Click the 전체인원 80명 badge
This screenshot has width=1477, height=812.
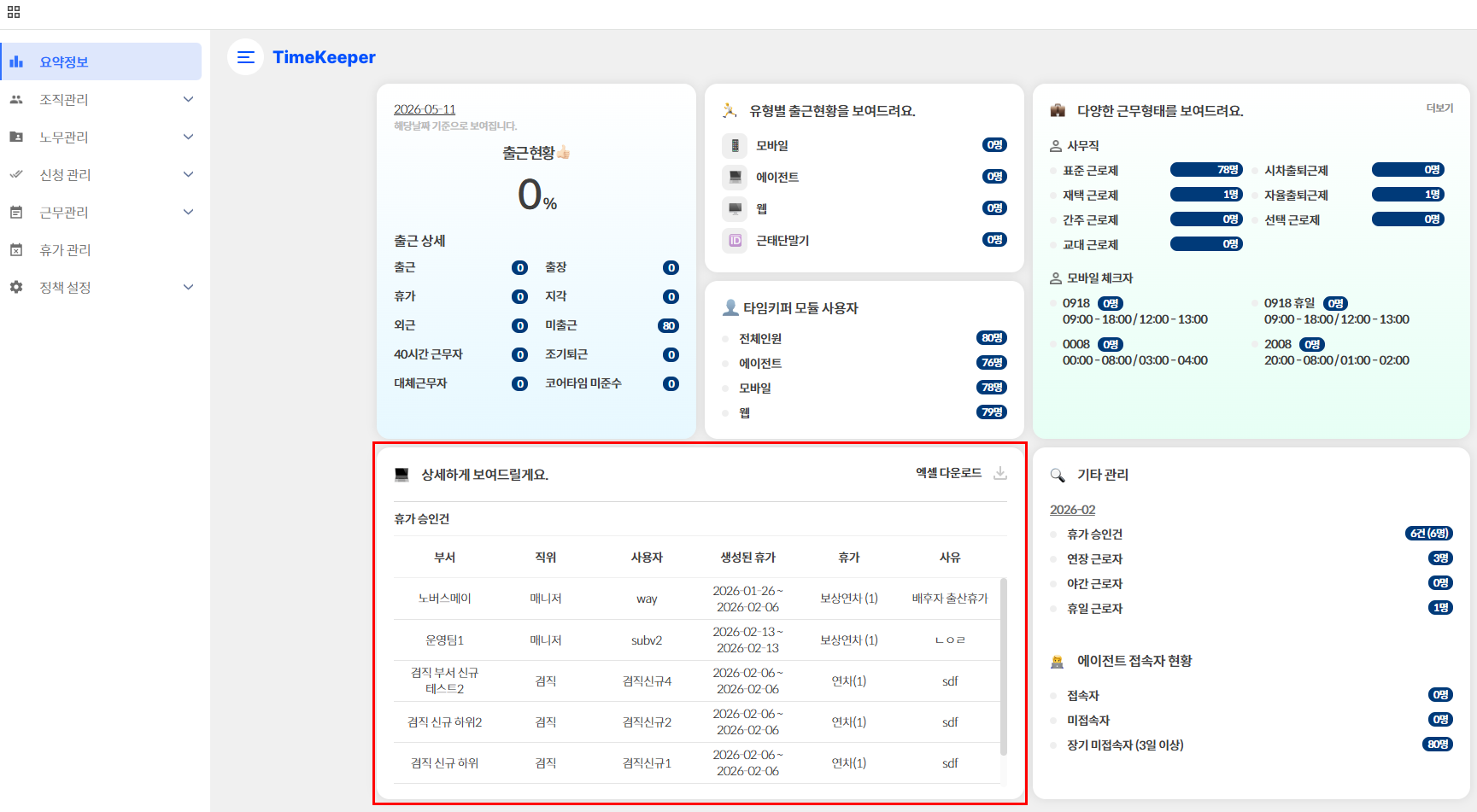[x=992, y=338]
